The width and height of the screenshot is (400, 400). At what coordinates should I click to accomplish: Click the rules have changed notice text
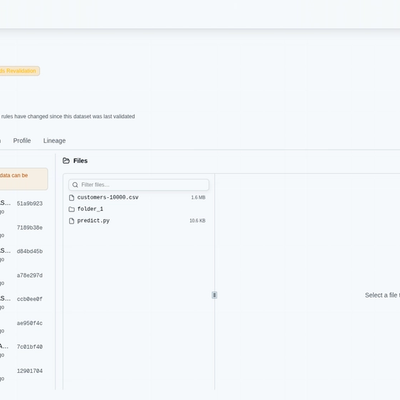(68, 116)
